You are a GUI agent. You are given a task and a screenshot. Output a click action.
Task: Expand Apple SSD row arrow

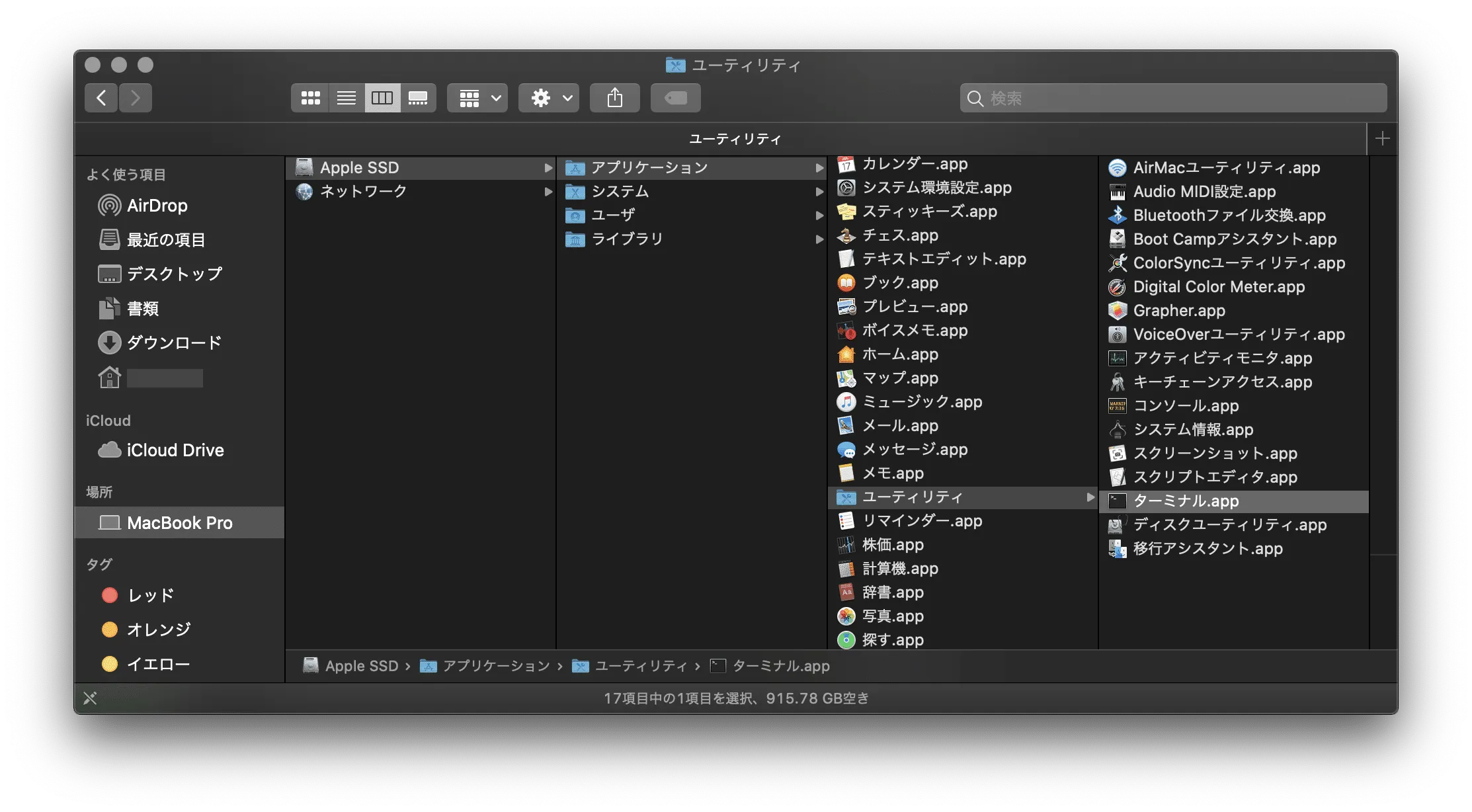point(548,168)
